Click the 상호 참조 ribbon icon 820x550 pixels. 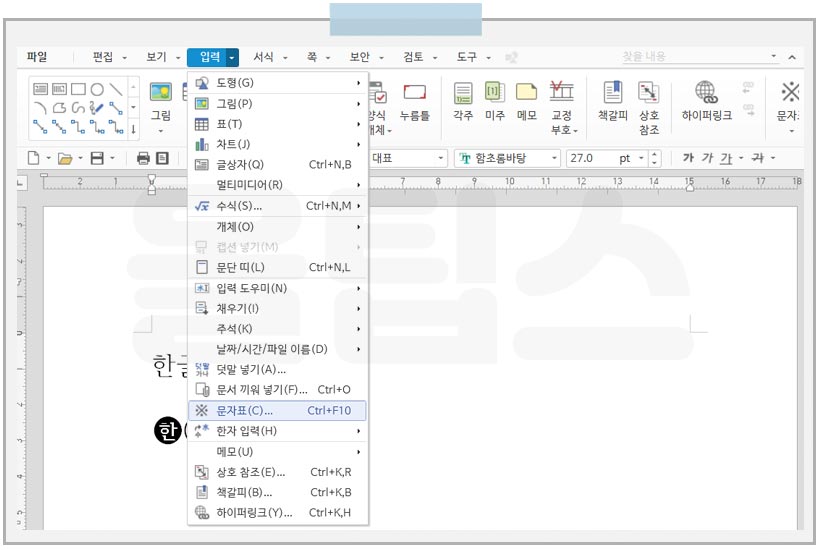pos(649,108)
